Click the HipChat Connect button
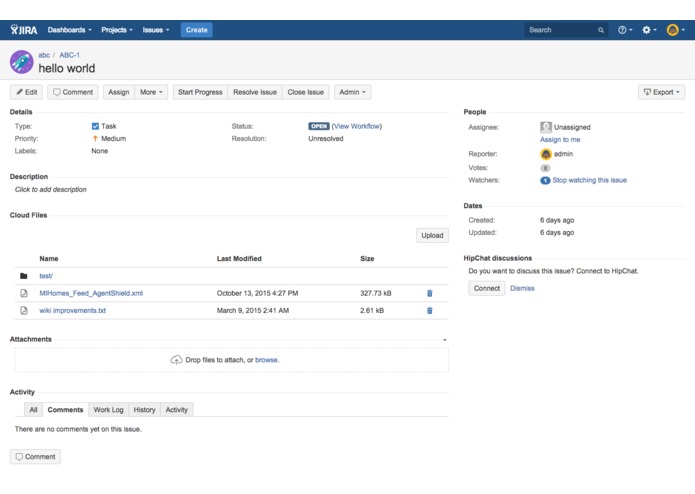The image size is (695, 494). coord(487,288)
